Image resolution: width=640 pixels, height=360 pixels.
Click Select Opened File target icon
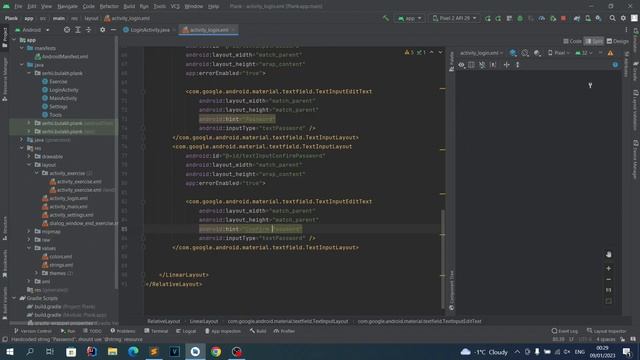click(67, 30)
